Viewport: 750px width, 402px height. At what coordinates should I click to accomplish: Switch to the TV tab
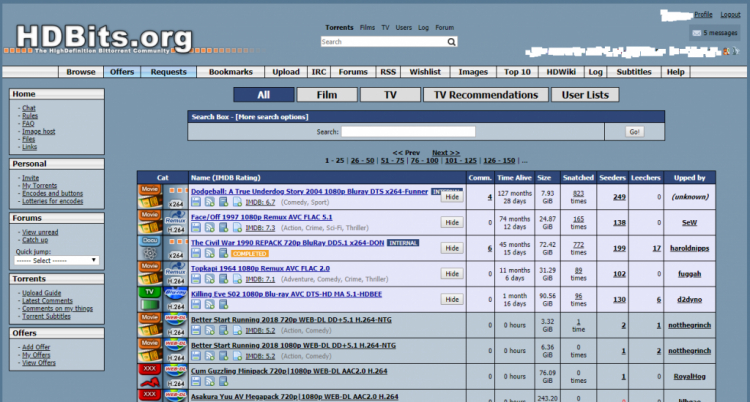point(390,95)
